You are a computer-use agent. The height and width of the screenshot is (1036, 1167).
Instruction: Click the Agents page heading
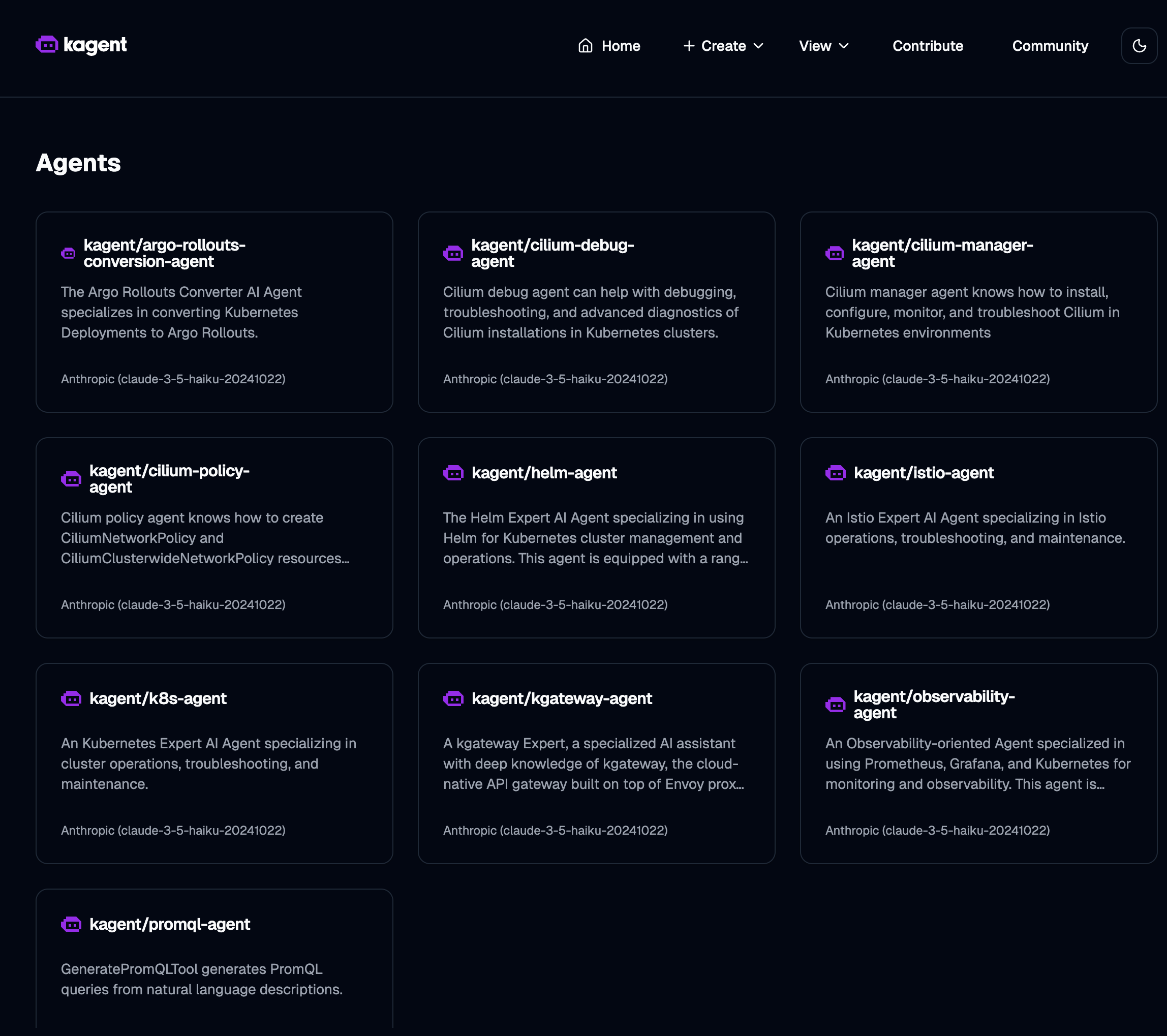pyautogui.click(x=78, y=163)
